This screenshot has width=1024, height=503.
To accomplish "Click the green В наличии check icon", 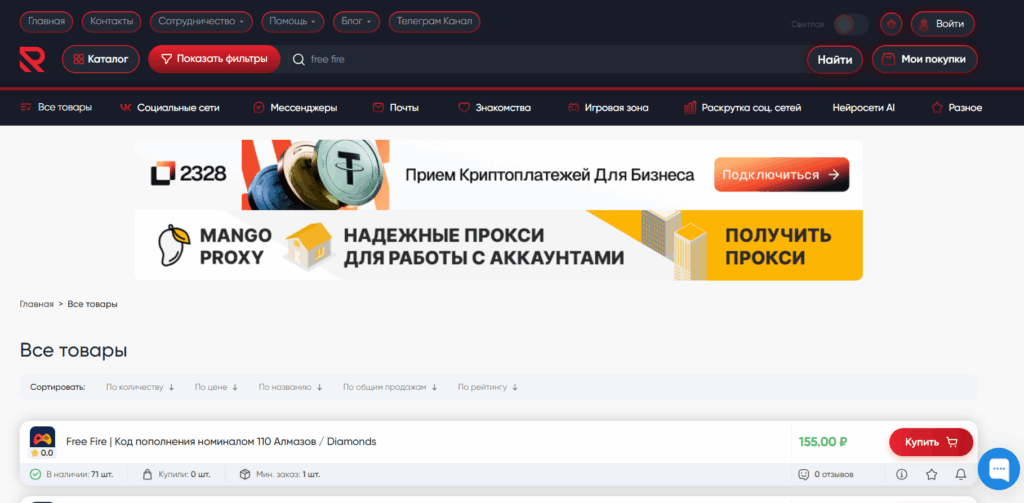I will (35, 474).
